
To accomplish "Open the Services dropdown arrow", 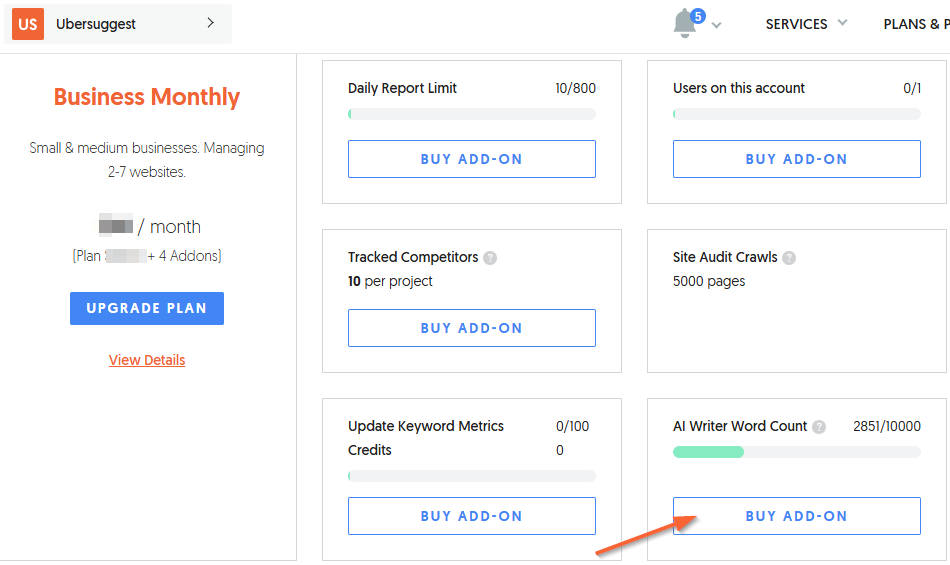I will click(x=842, y=23).
